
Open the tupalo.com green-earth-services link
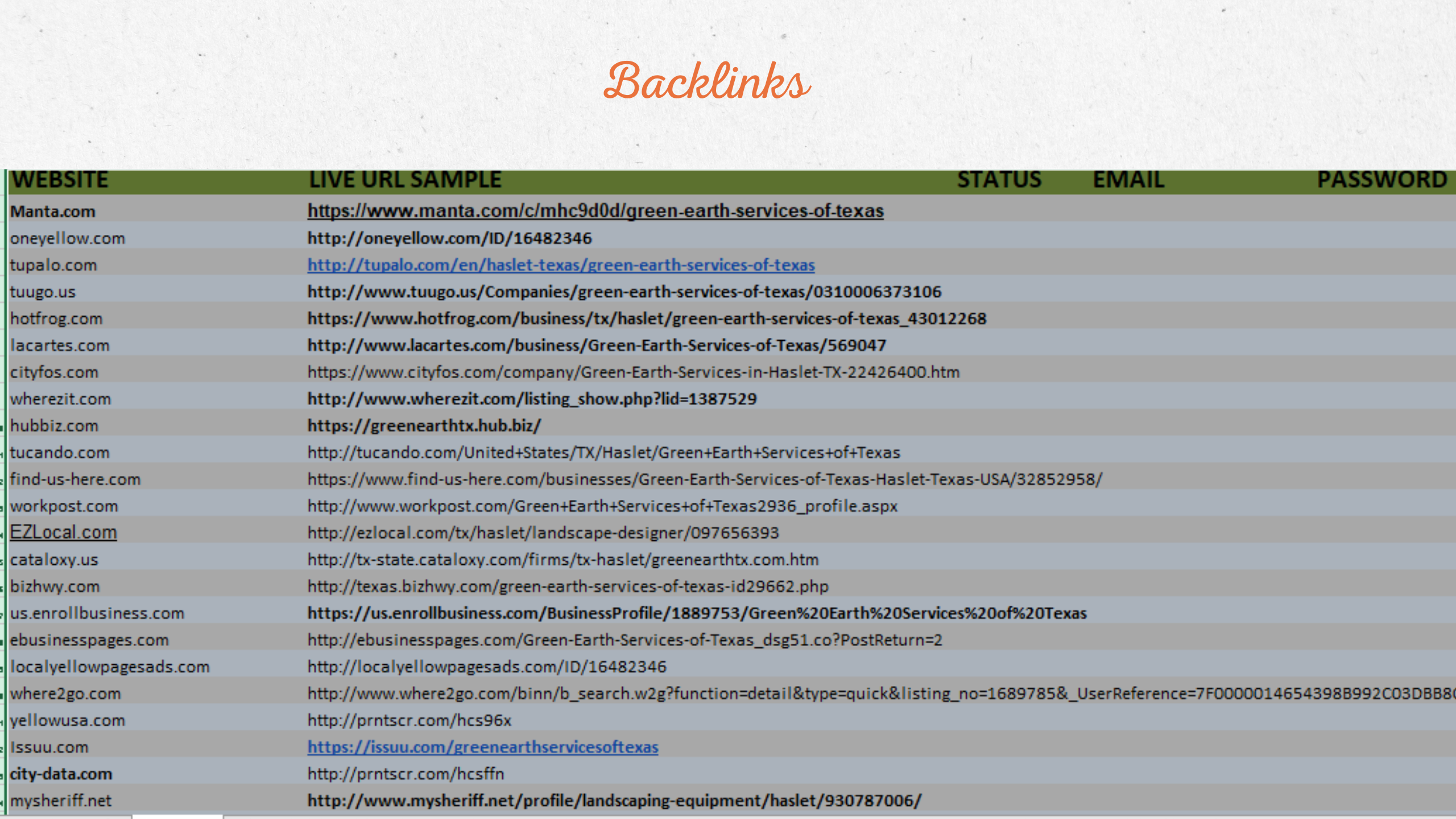pyautogui.click(x=561, y=265)
